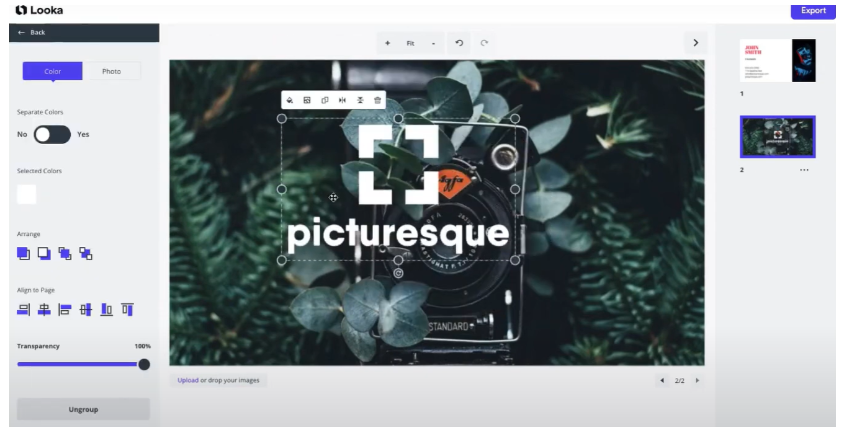842x431 pixels.
Task: Click the 2/2 page indicator
Action: pyautogui.click(x=679, y=381)
